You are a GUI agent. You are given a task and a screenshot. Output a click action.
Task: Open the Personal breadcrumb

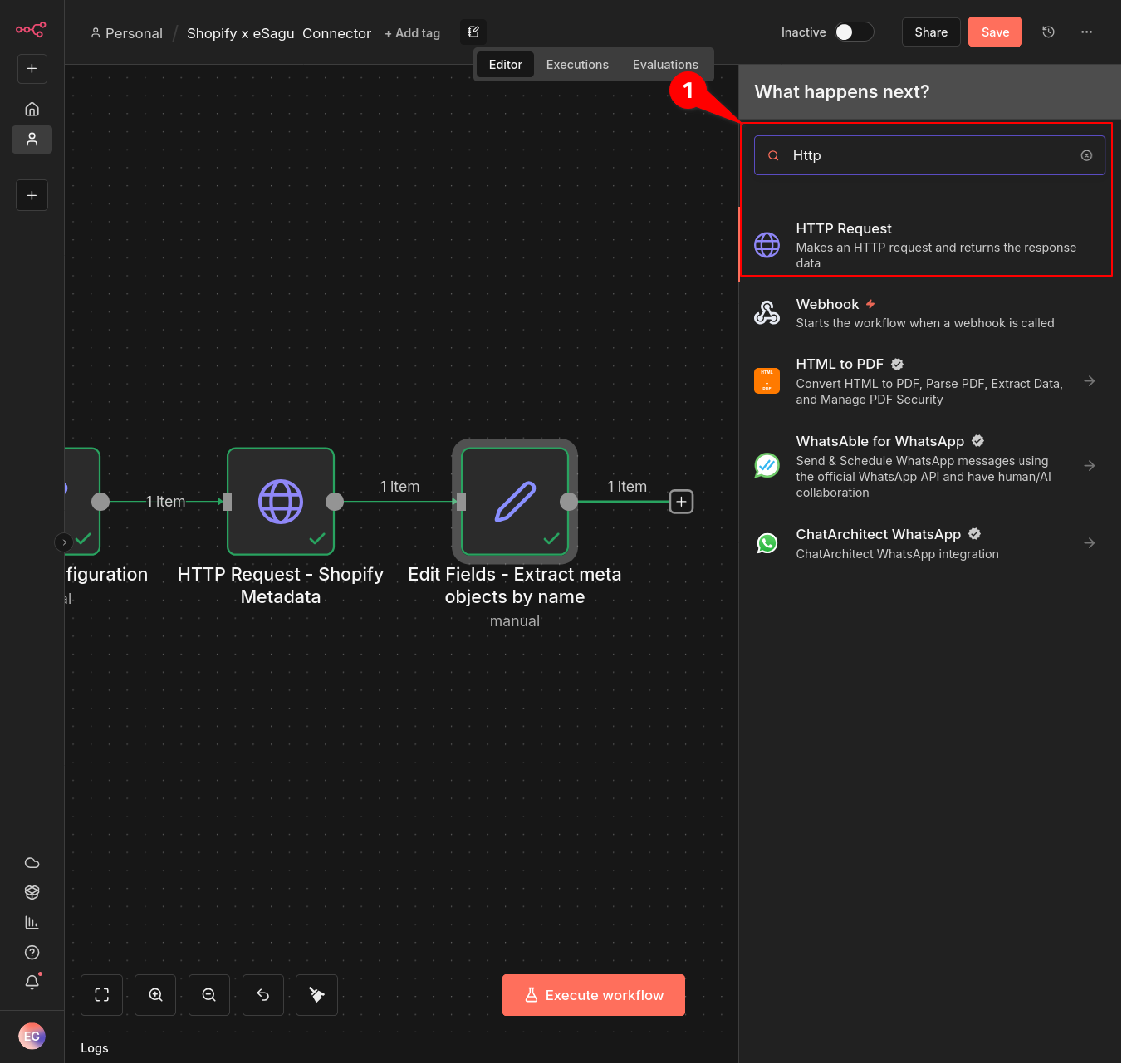click(127, 33)
